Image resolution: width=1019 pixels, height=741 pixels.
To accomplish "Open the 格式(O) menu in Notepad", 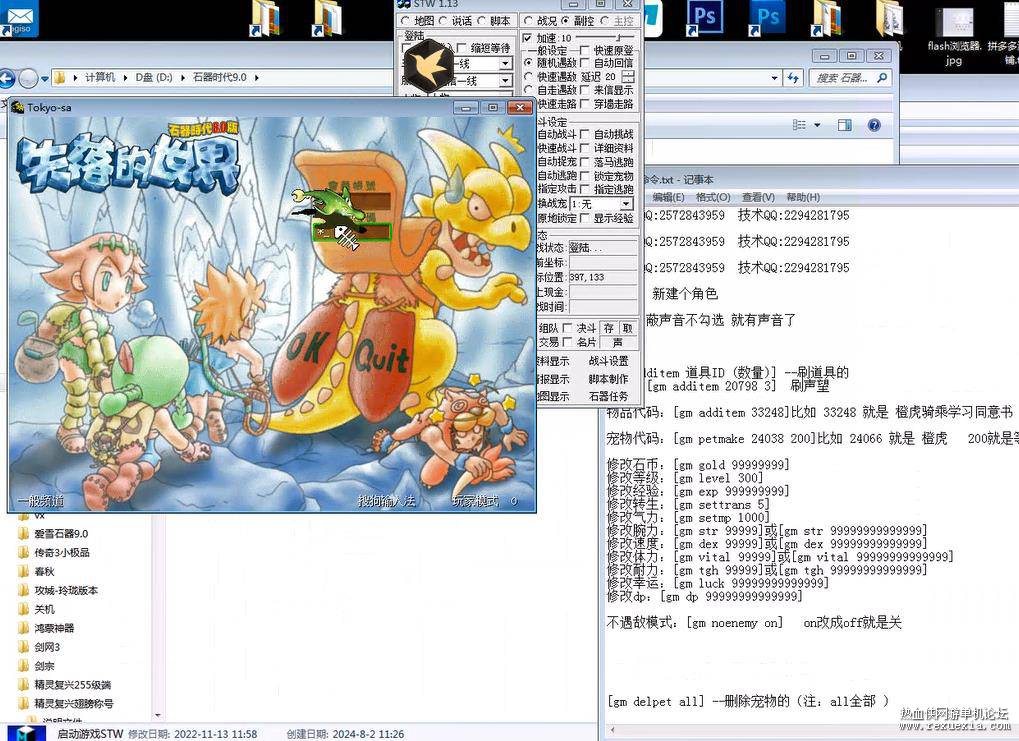I will pyautogui.click(x=713, y=197).
